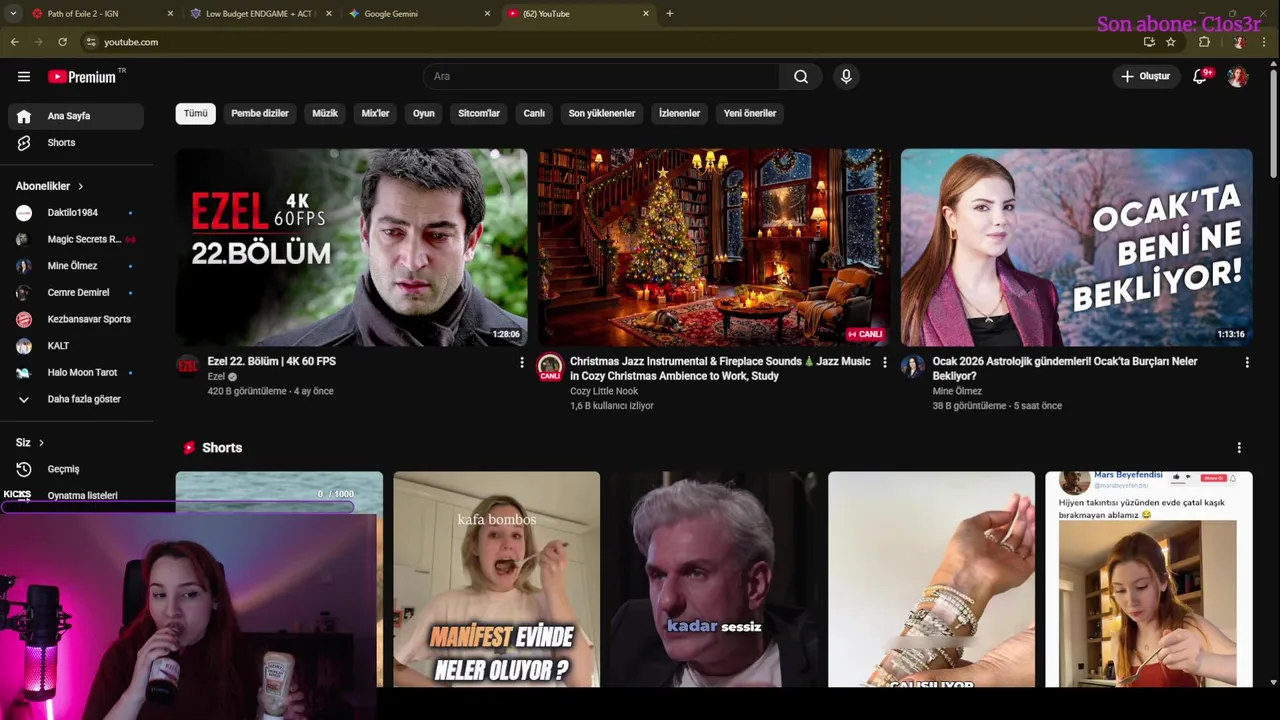The image size is (1280, 720).
Task: Open the tab search dropdown arrow
Action: [13, 14]
